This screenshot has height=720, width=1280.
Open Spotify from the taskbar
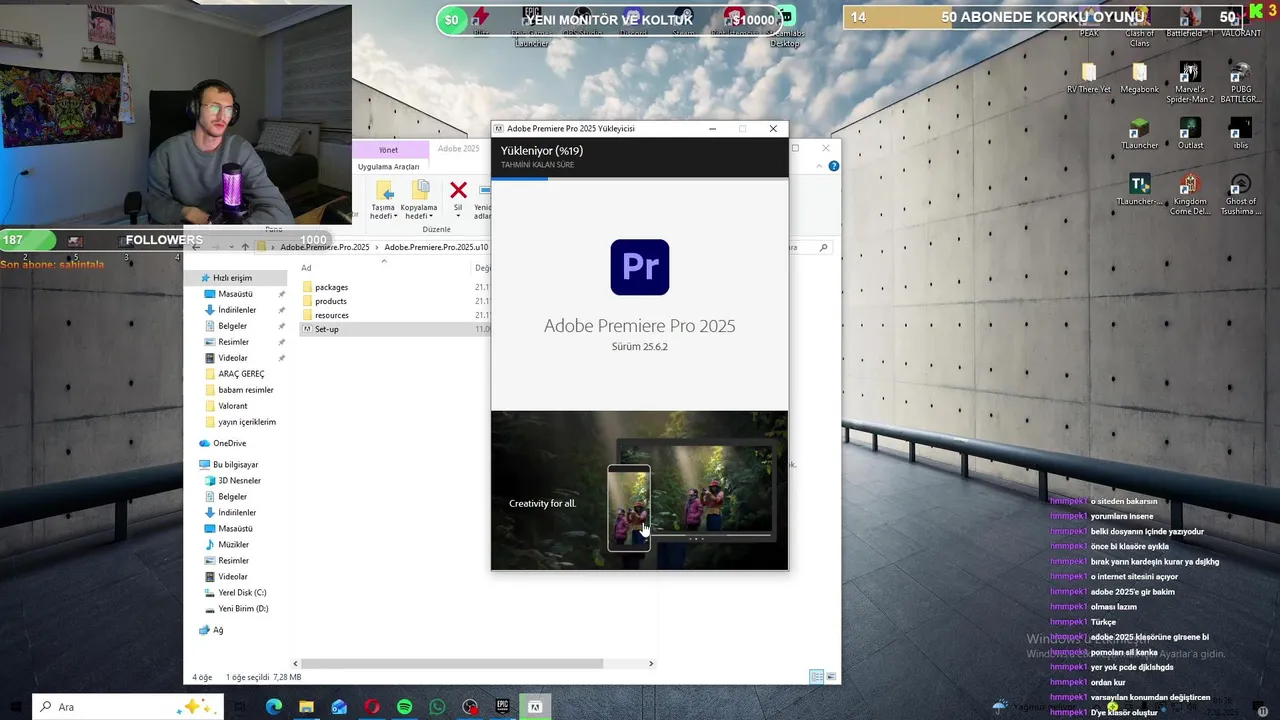tap(404, 707)
